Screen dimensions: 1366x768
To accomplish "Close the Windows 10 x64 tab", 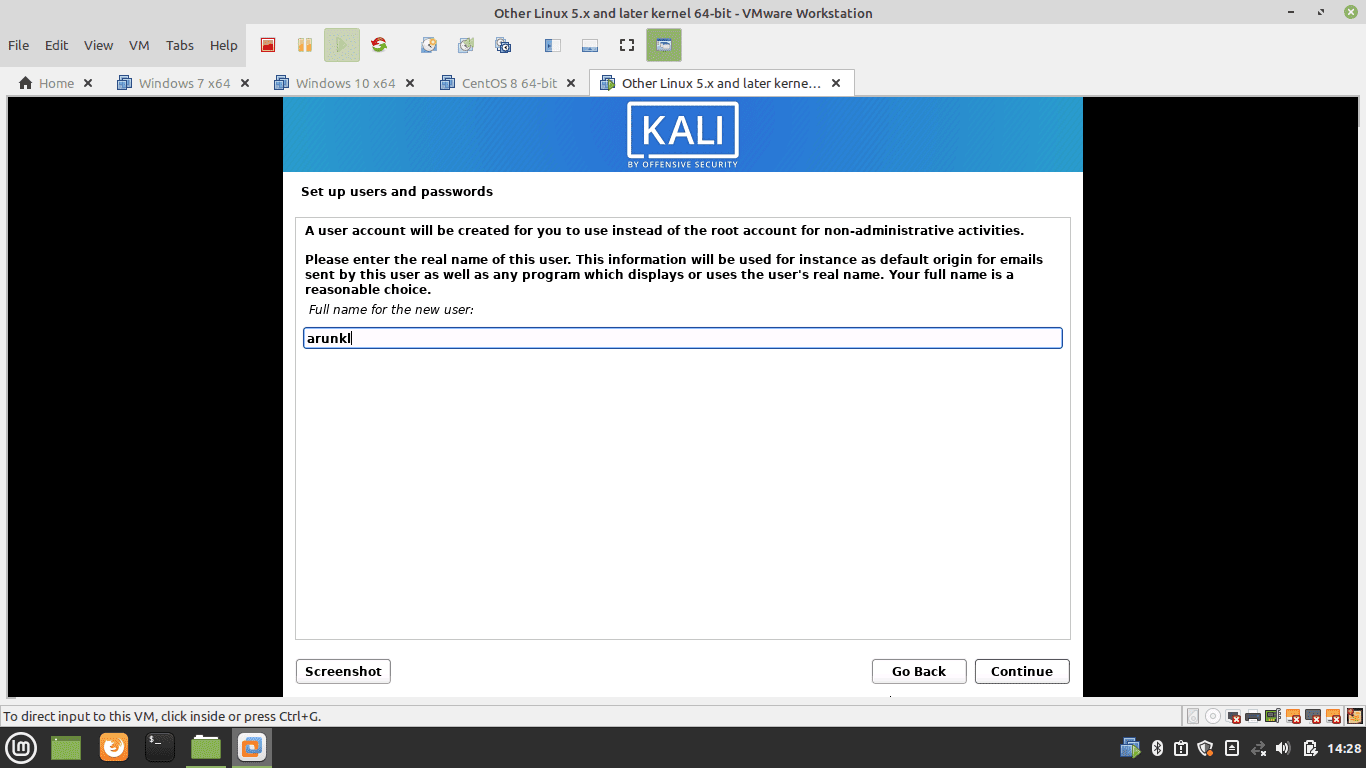I will [x=410, y=83].
